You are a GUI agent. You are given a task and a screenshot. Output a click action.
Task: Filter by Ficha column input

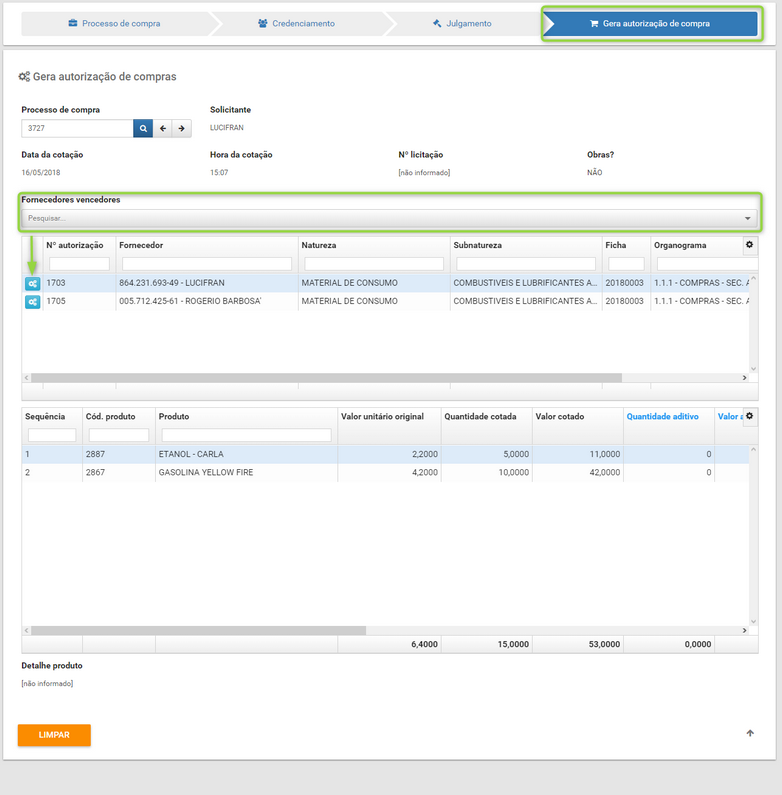point(626,264)
